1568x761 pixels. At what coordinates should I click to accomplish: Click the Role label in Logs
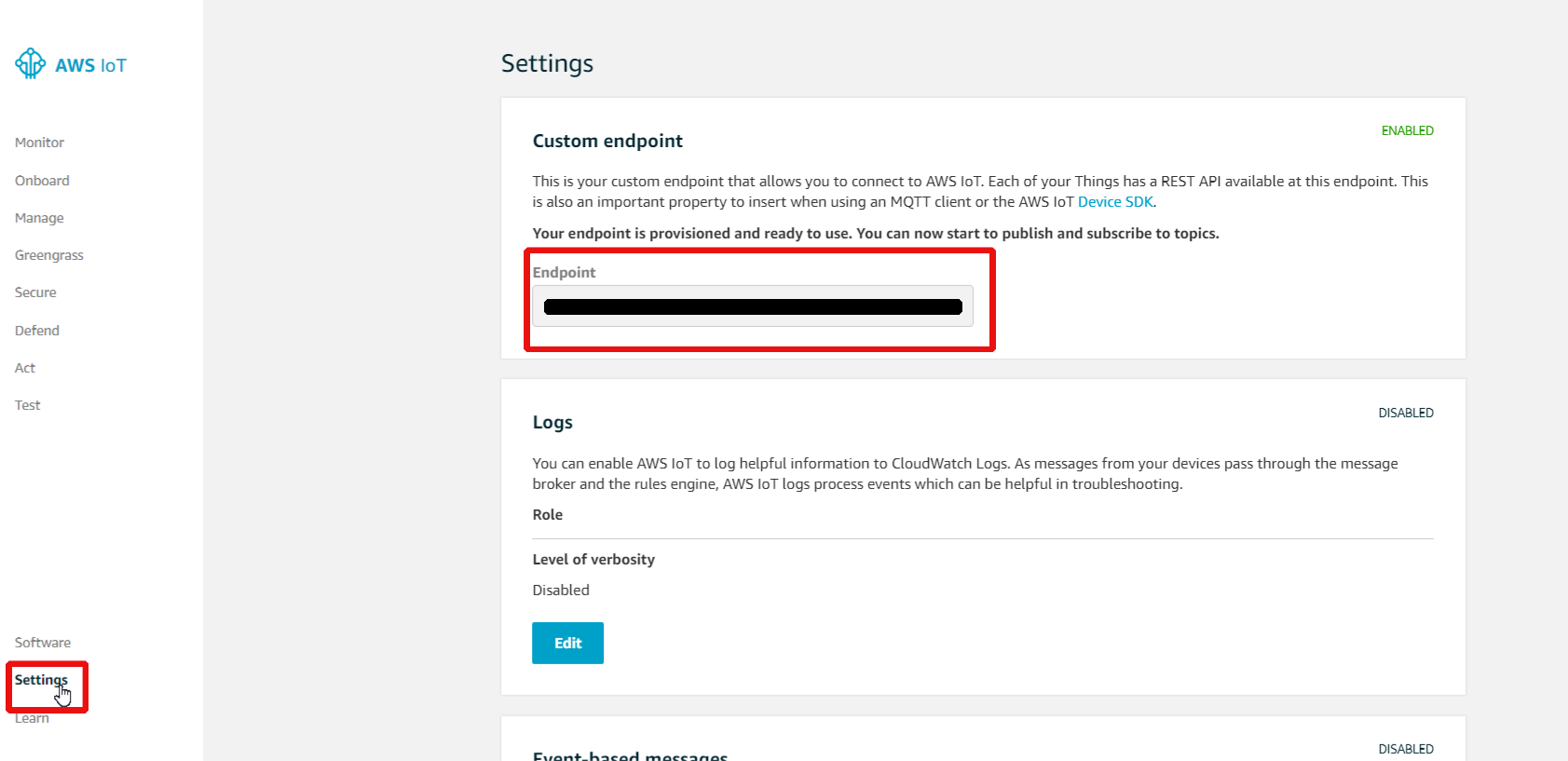pyautogui.click(x=548, y=514)
